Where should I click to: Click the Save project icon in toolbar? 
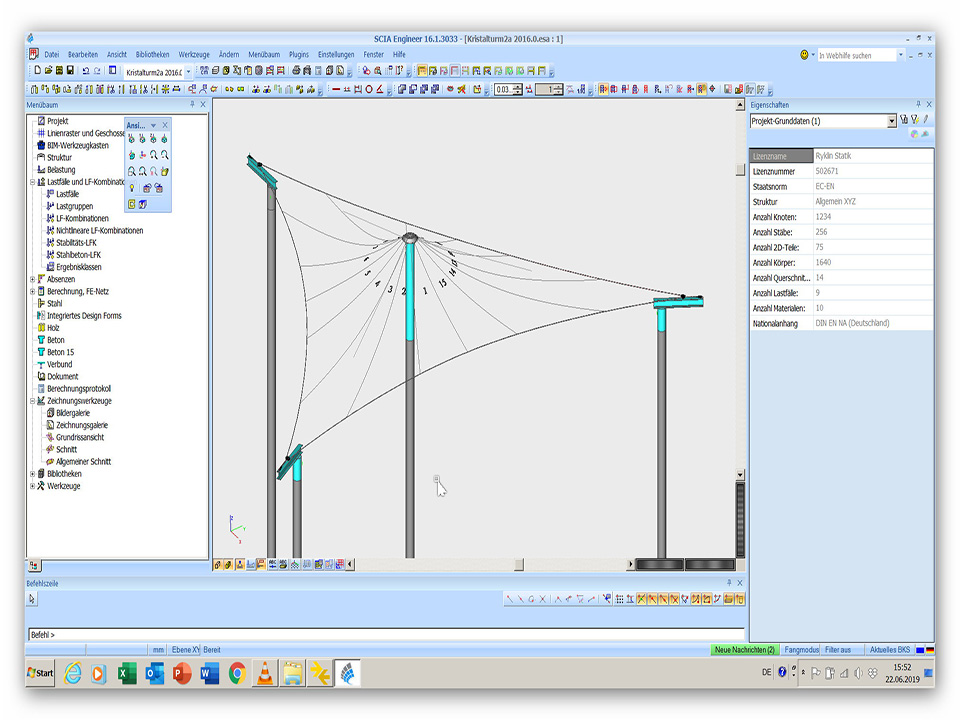[x=70, y=71]
